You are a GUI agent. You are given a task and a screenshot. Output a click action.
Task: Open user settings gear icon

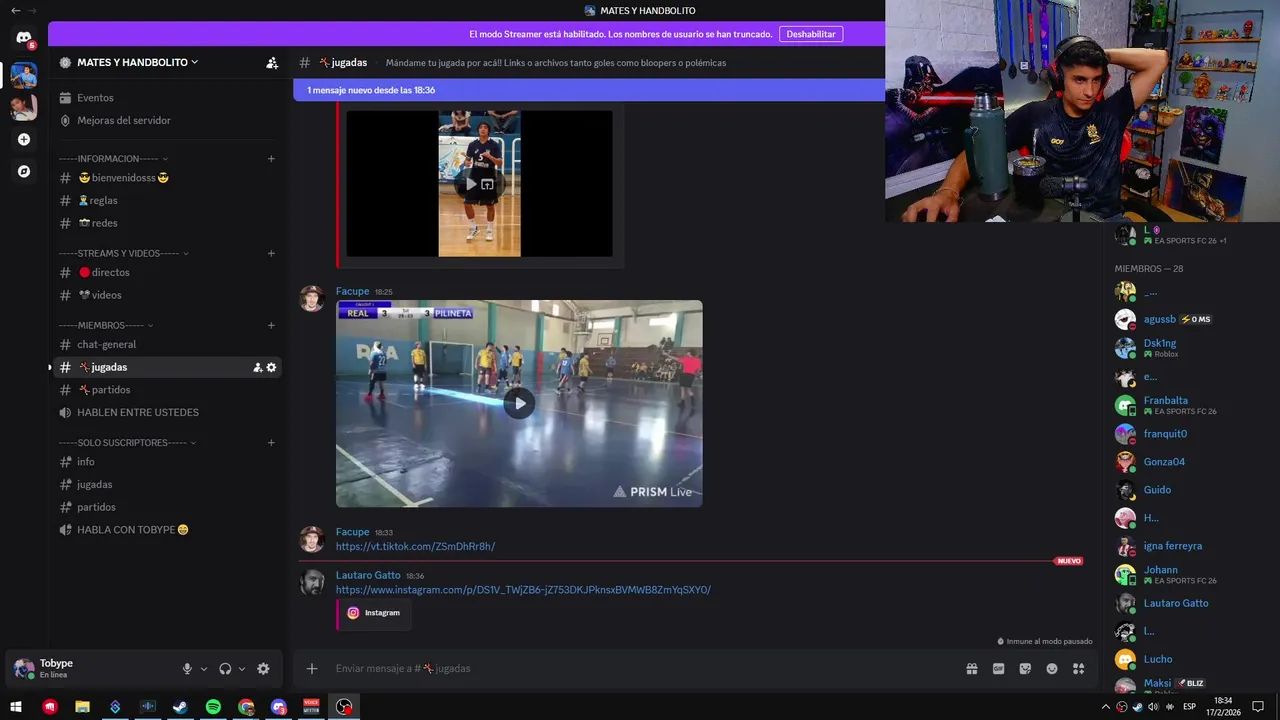263,669
